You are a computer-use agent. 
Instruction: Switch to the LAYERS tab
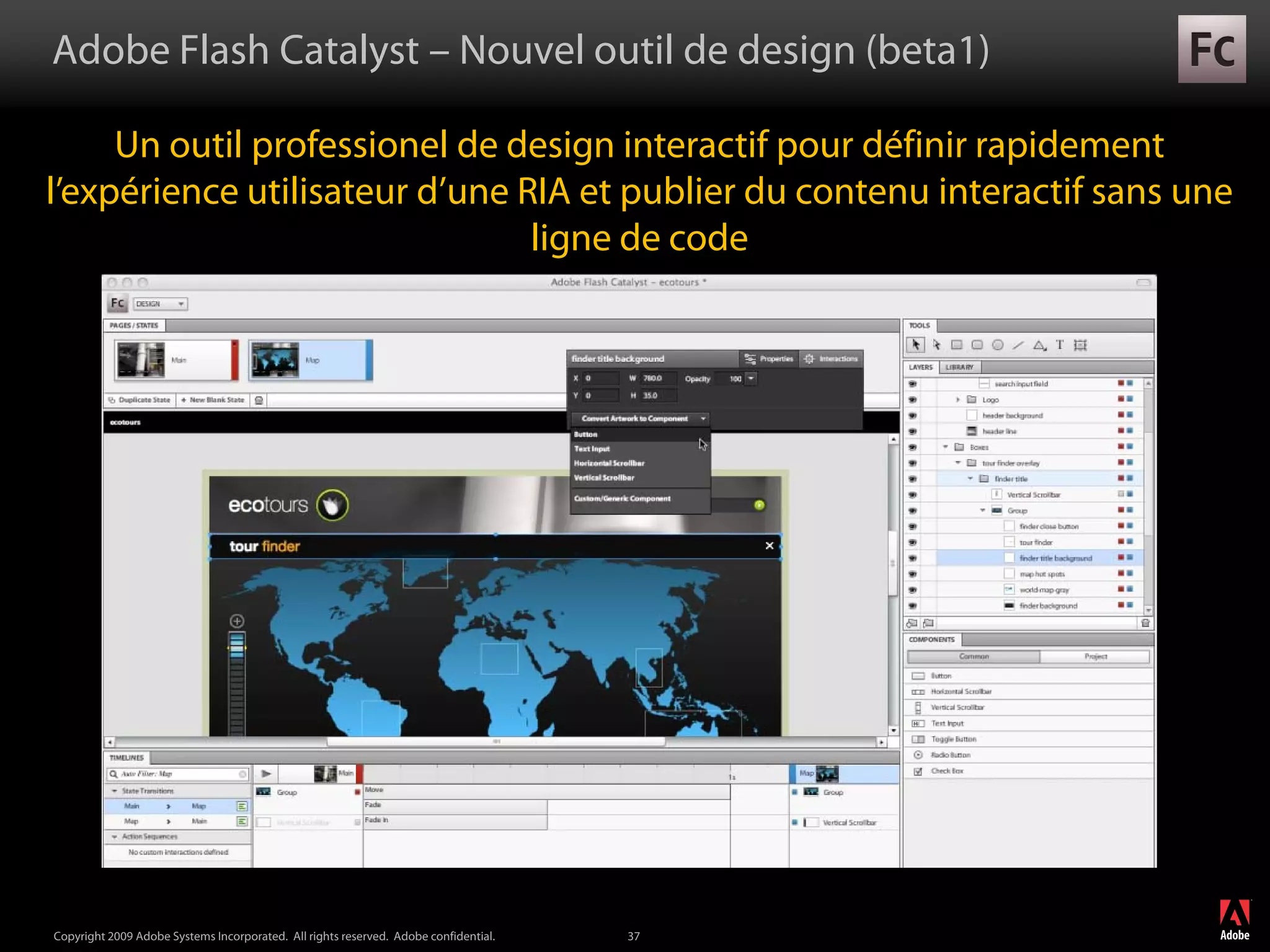pyautogui.click(x=921, y=367)
